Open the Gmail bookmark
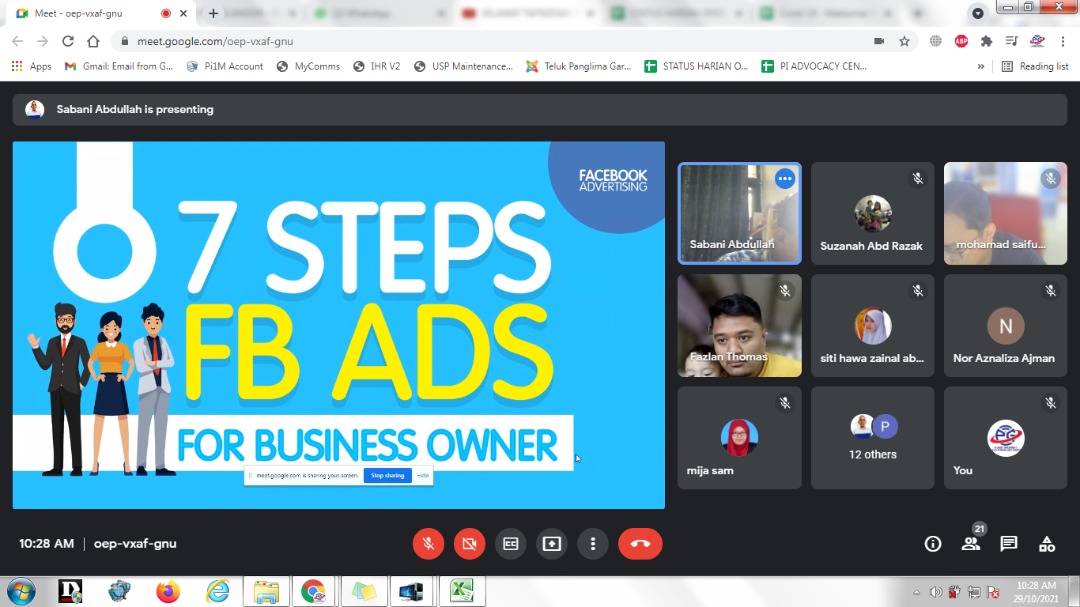Viewport: 1080px width, 607px height. [x=119, y=66]
